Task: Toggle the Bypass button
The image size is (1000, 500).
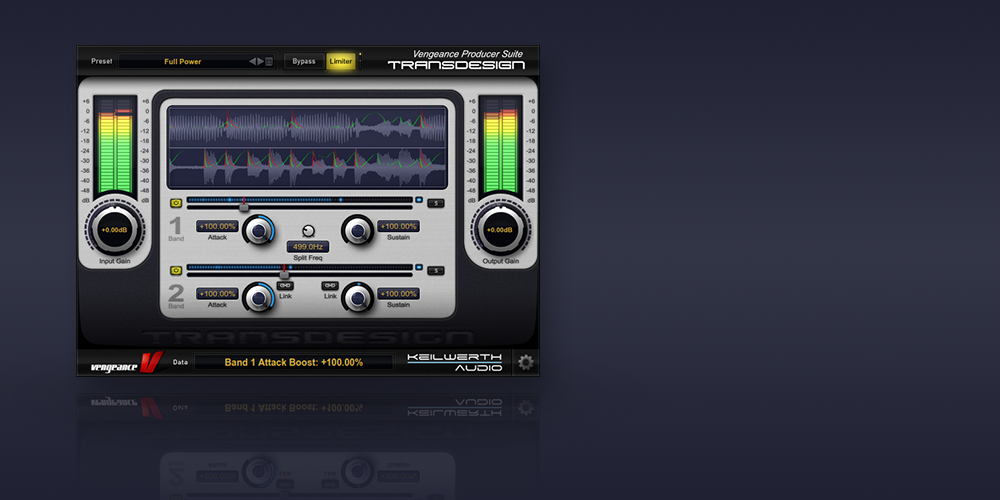Action: tap(304, 61)
